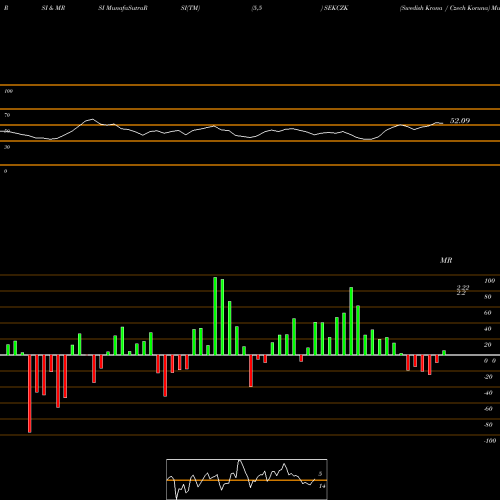The image size is (500, 500).
Task: Click the 100 label on the RSI axis
Action: [9, 91]
